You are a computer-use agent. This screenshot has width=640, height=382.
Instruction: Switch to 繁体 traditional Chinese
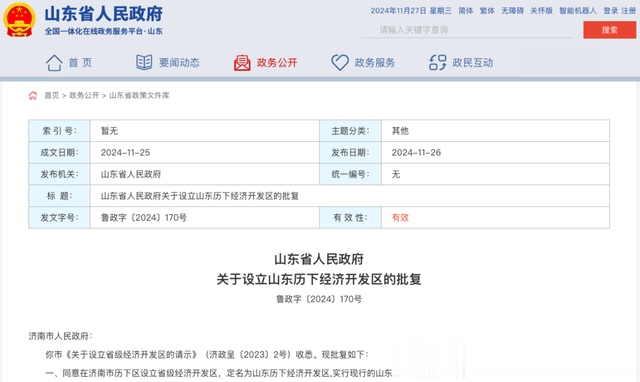pyautogui.click(x=487, y=11)
